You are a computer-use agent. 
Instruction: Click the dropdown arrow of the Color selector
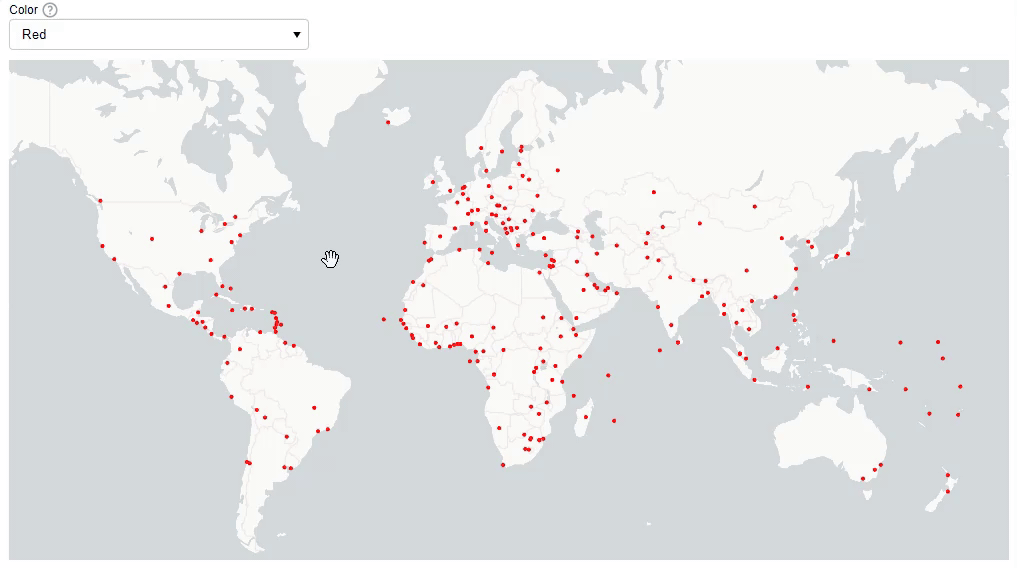coord(296,34)
